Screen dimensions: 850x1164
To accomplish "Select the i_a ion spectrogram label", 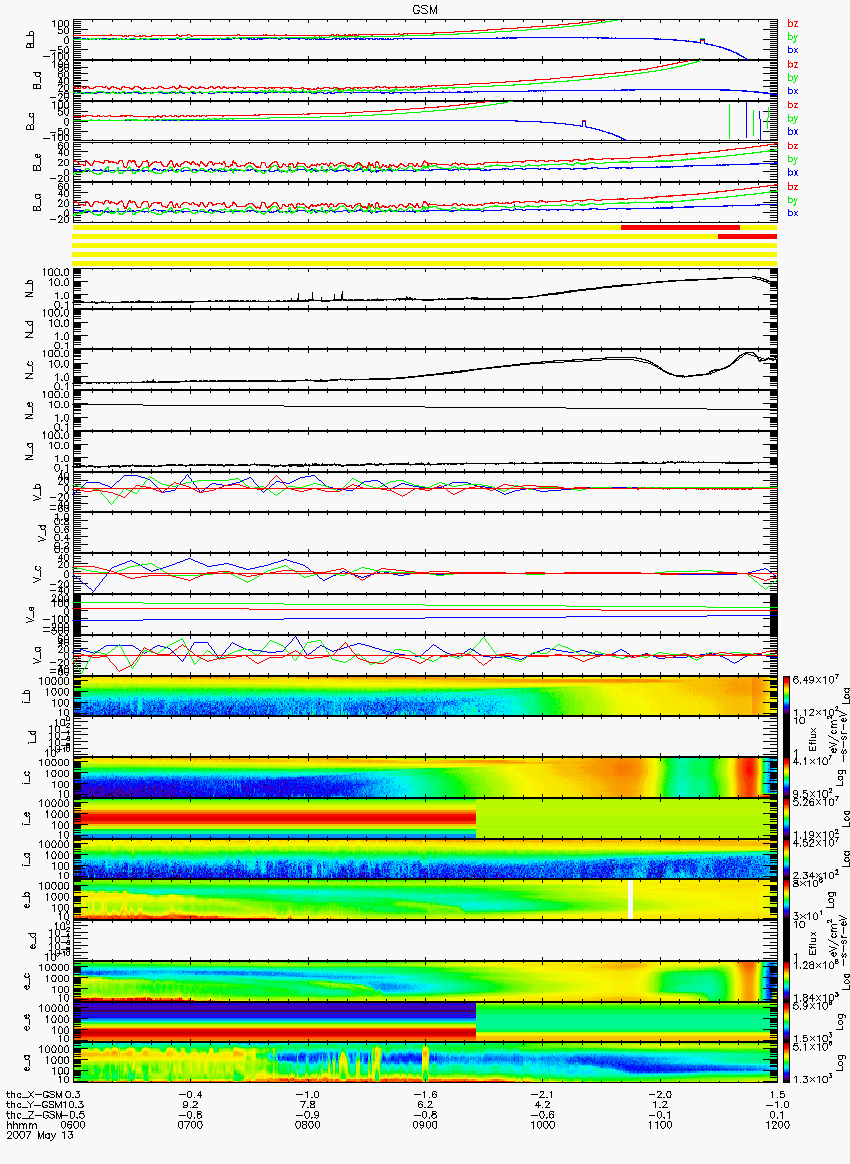I will point(25,859).
